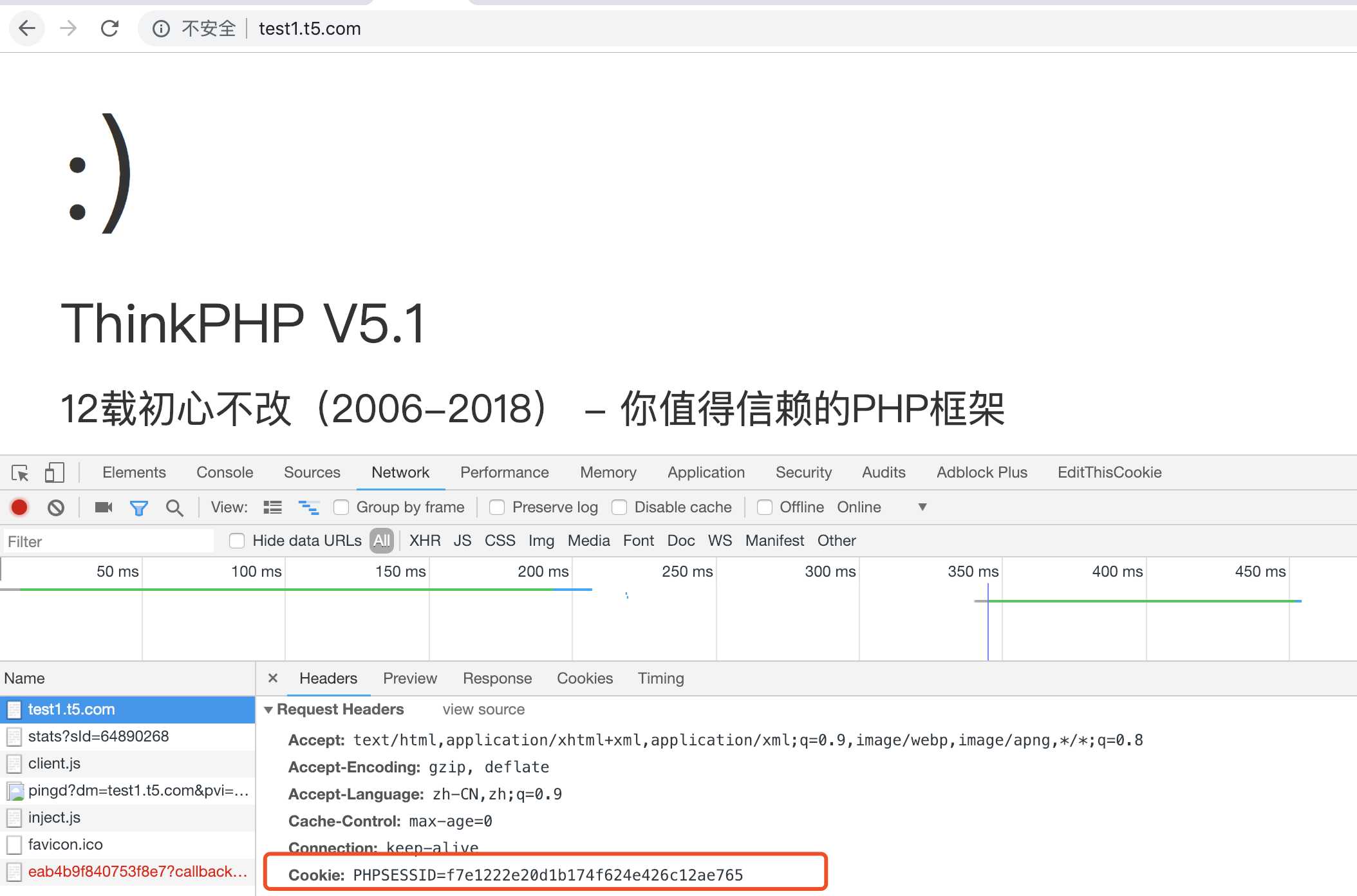Enable Preserve log checkbox
The image size is (1357, 896).
(497, 508)
